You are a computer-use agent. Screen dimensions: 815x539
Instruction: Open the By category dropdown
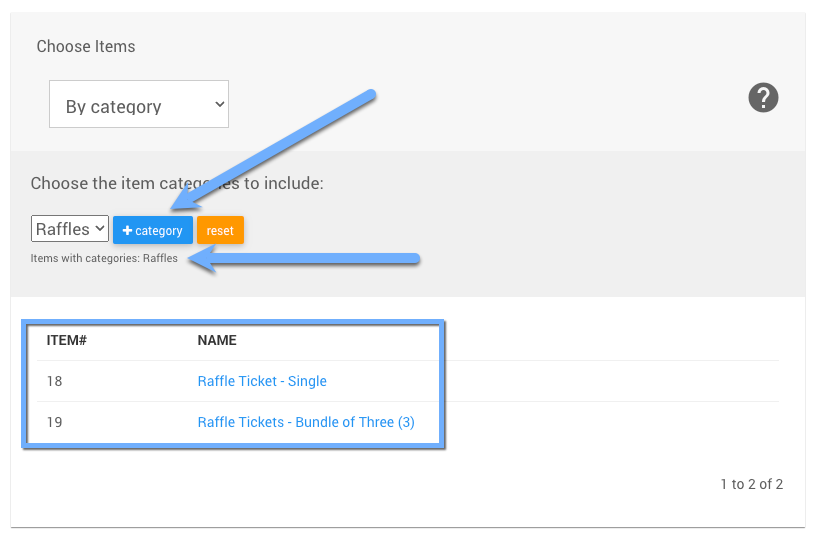tap(138, 105)
